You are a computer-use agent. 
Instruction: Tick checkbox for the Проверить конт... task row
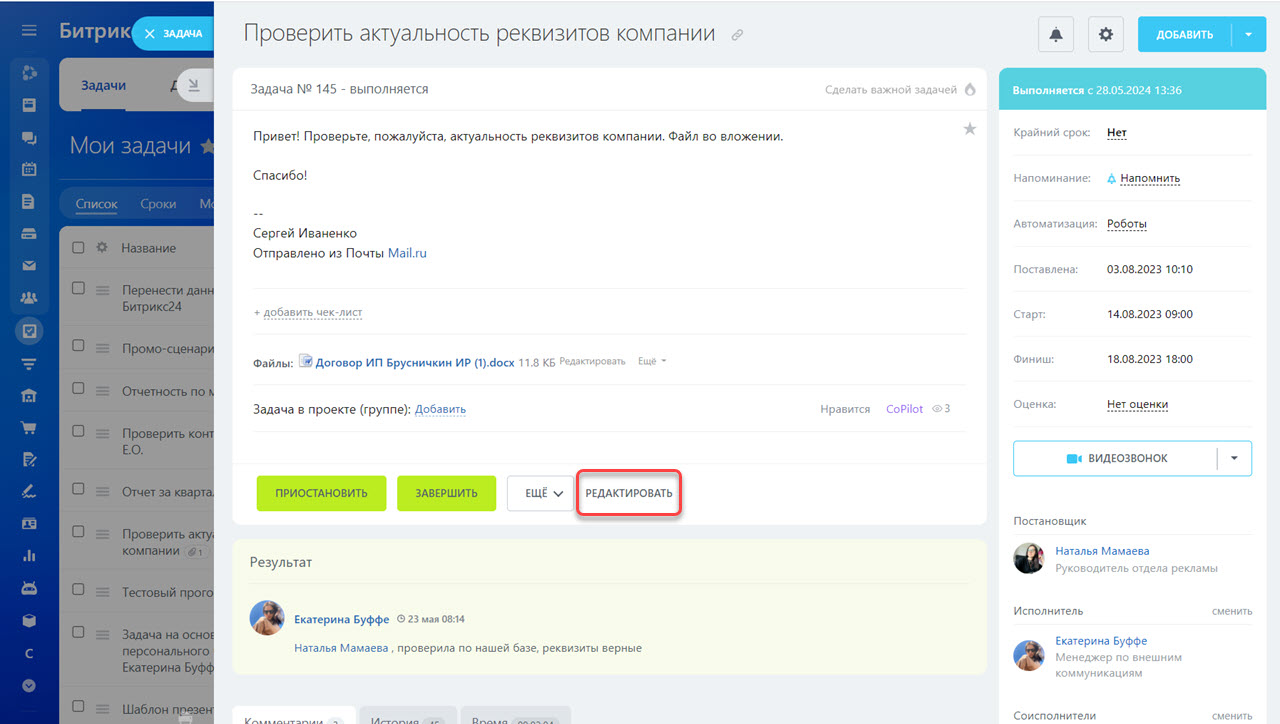click(79, 431)
